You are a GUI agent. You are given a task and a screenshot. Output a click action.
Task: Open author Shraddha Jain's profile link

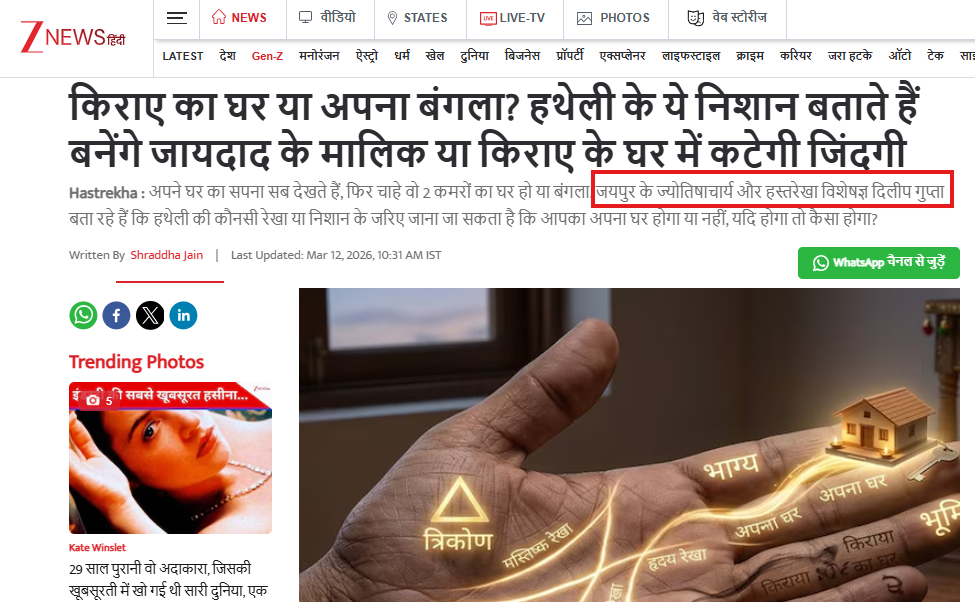(167, 255)
